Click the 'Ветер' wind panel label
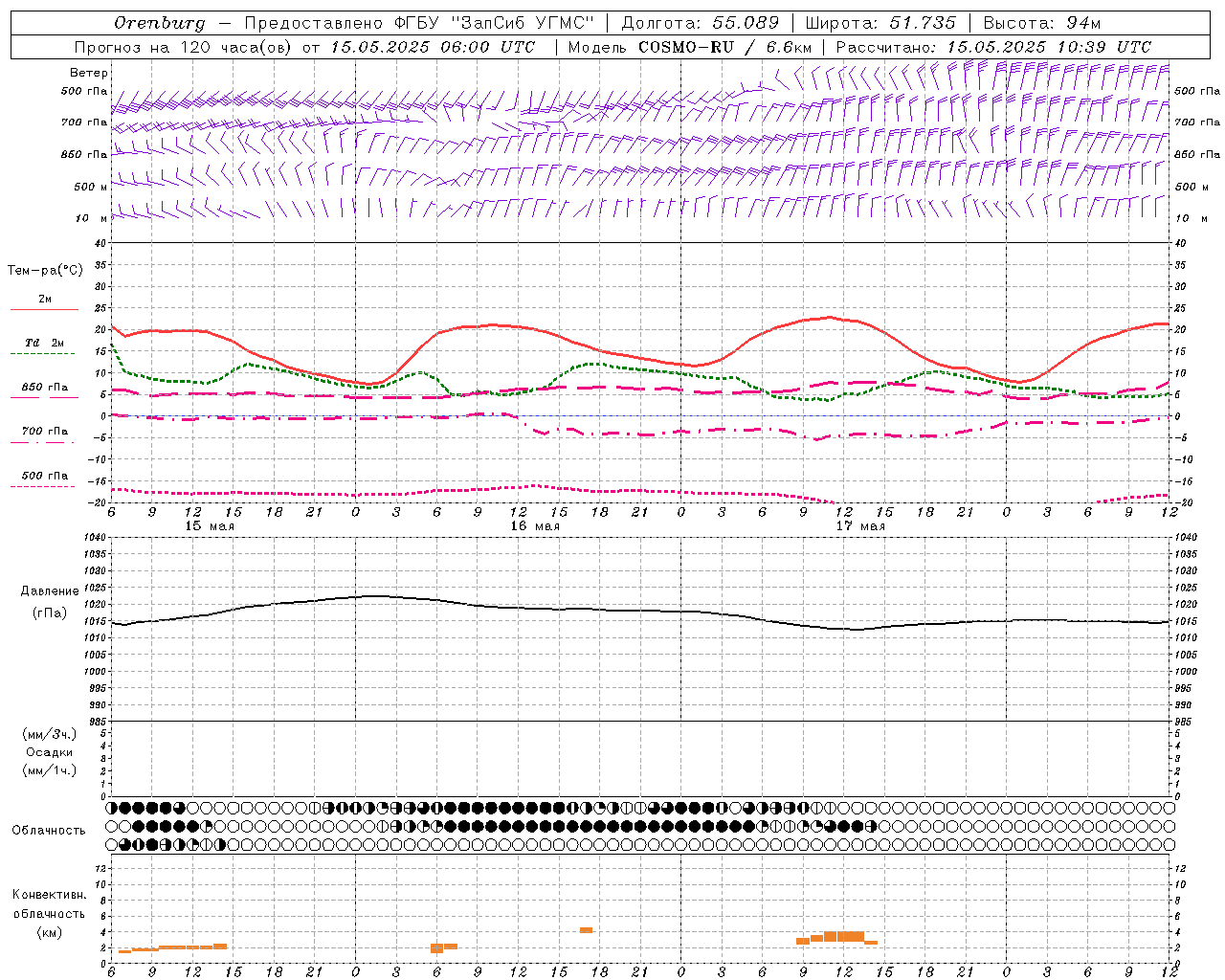The image size is (1225, 980). [89, 73]
